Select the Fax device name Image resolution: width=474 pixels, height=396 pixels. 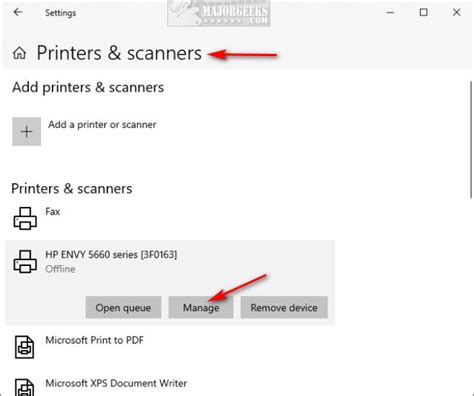tap(53, 211)
